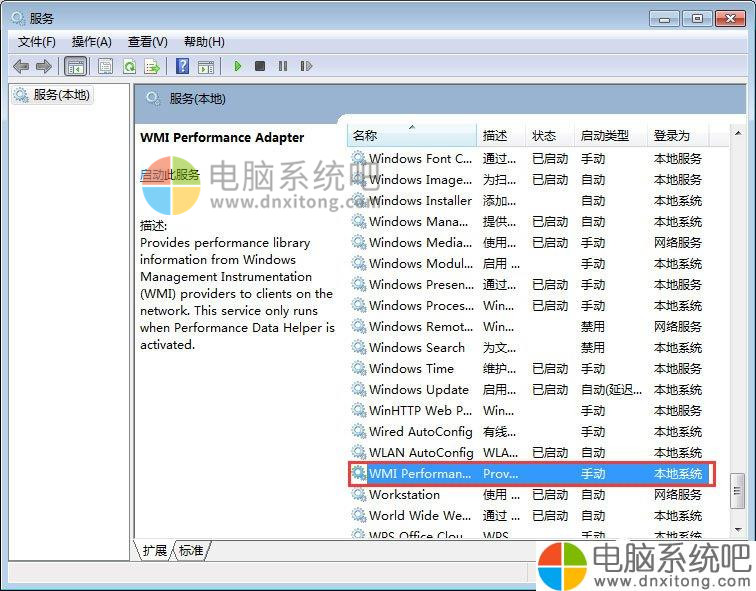Sort by 启动类型 column header
Image resolution: width=756 pixels, height=591 pixels.
pyautogui.click(x=610, y=135)
